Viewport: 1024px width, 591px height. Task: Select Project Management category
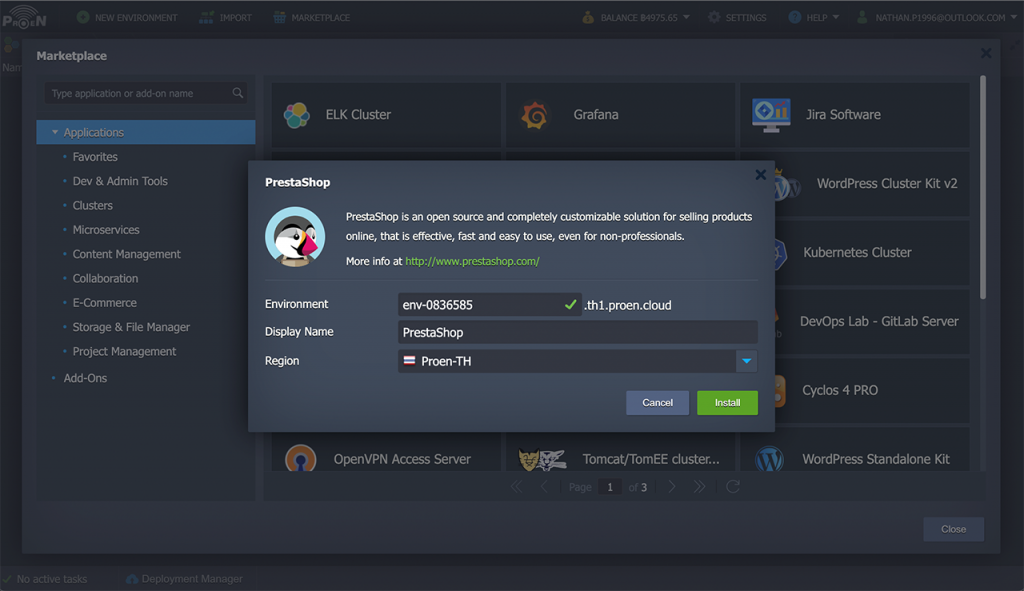click(124, 351)
